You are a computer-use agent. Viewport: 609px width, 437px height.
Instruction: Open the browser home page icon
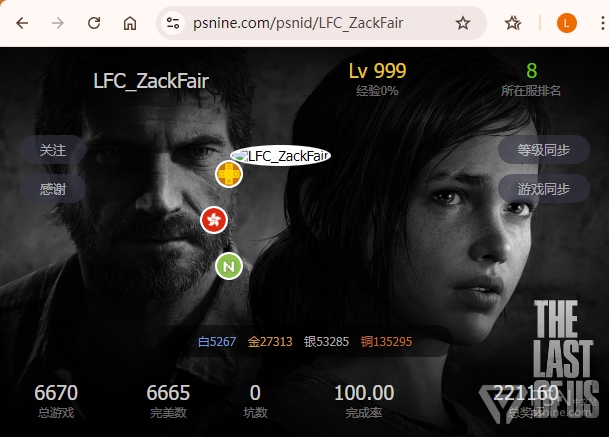(x=130, y=23)
